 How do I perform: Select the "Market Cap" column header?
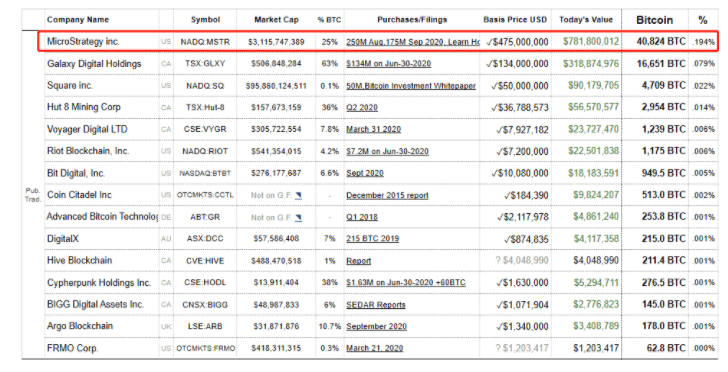pos(276,20)
